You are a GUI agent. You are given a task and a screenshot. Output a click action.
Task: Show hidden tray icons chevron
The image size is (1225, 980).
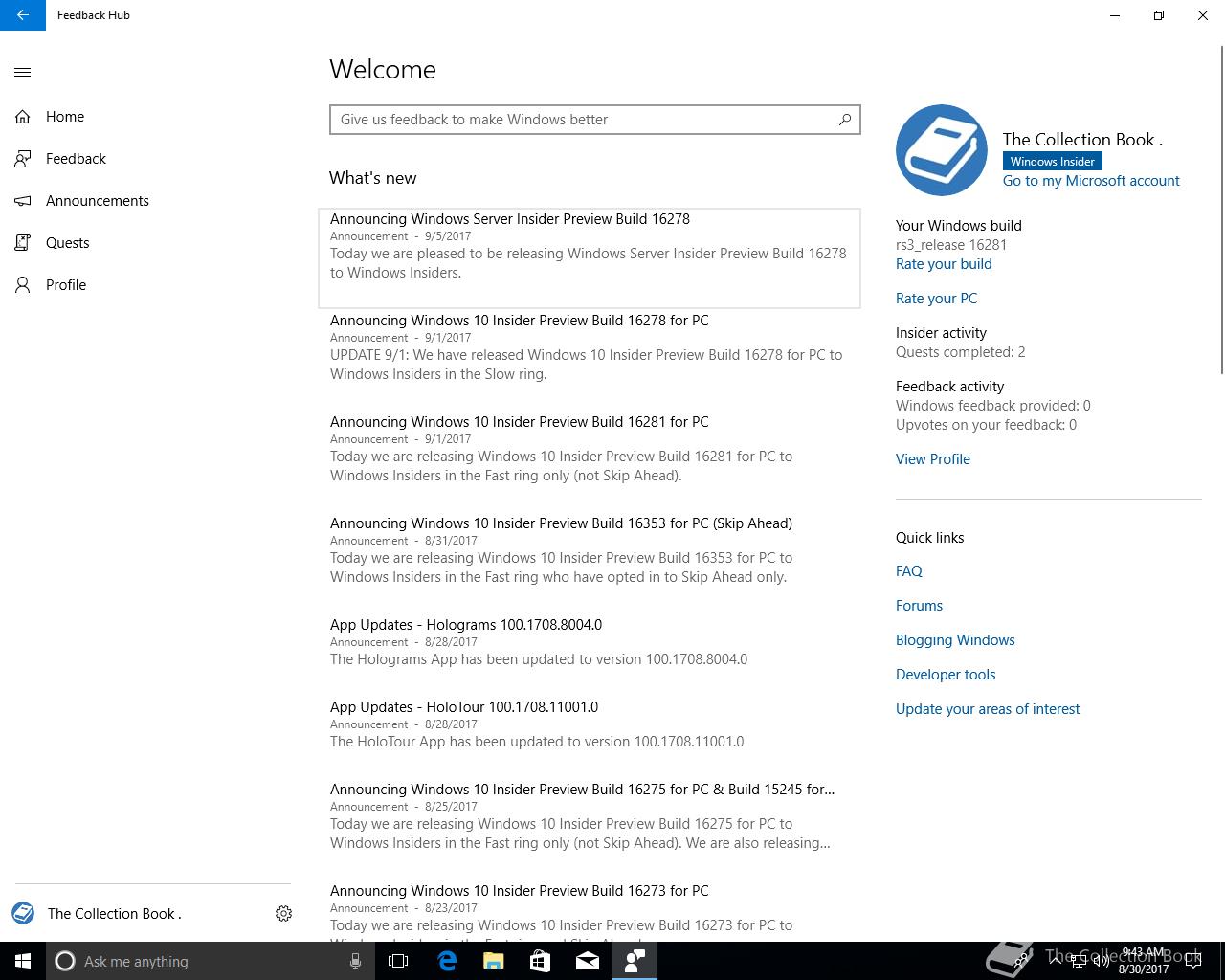[1055, 961]
